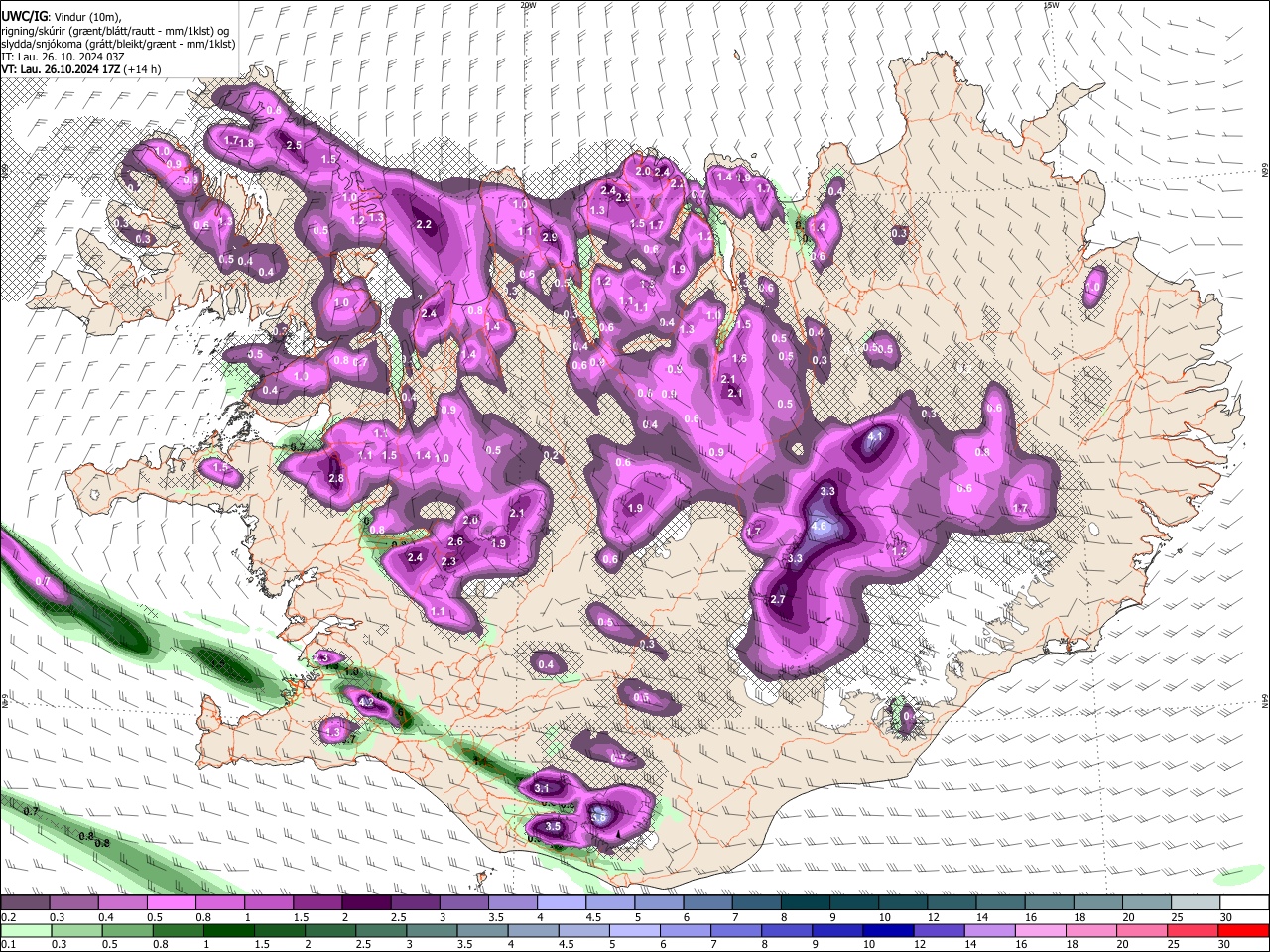This screenshot has width=1270, height=952.
Task: Pick bright pink upper swatch between 0.5 and 0.8
Action: (x=171, y=902)
